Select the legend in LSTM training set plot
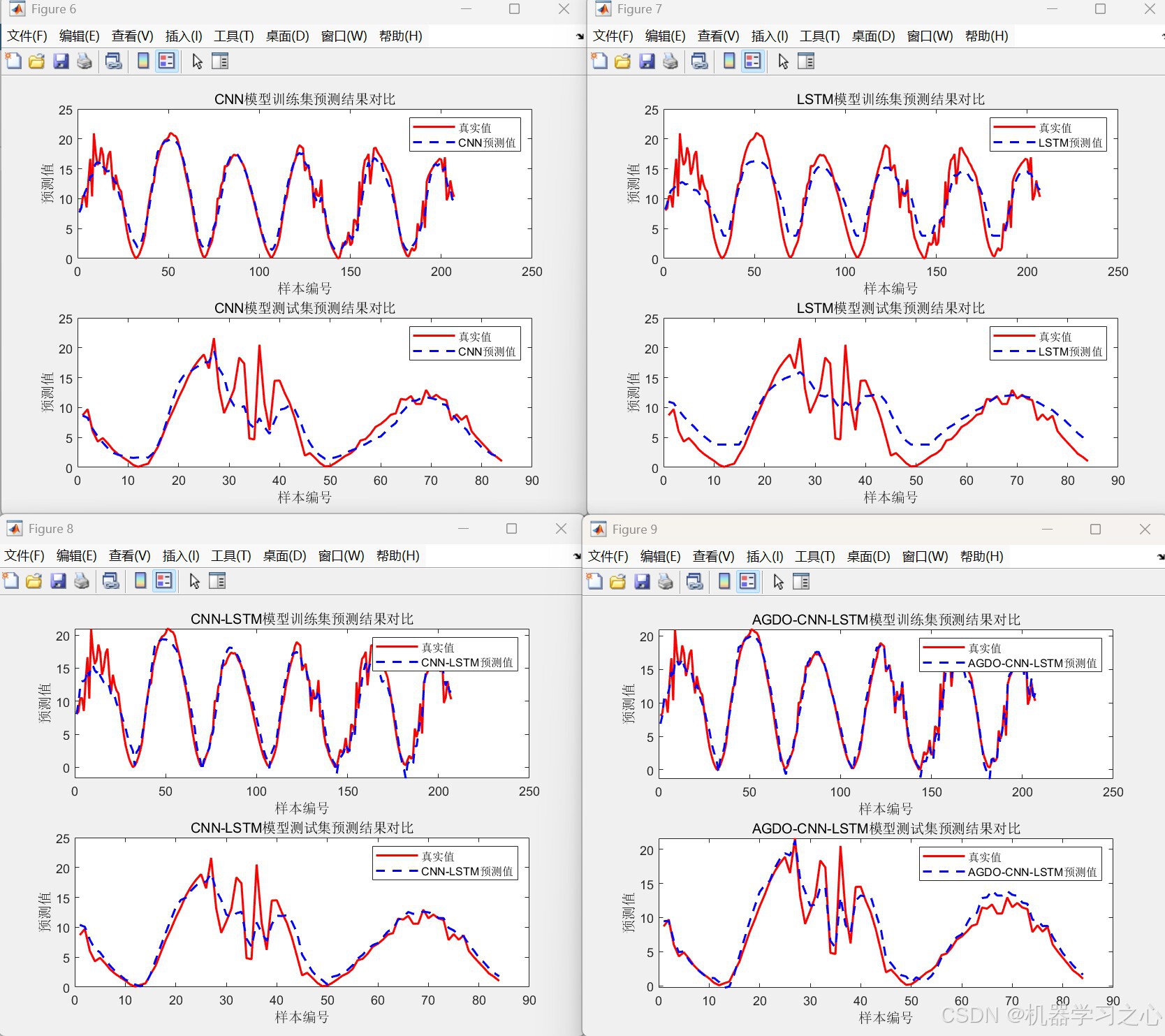The width and height of the screenshot is (1165, 1036). (1048, 135)
